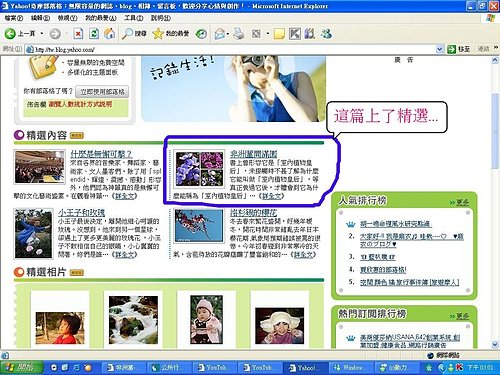Open the USANA top subscription blog link
500x375 pixels.
click(410, 341)
